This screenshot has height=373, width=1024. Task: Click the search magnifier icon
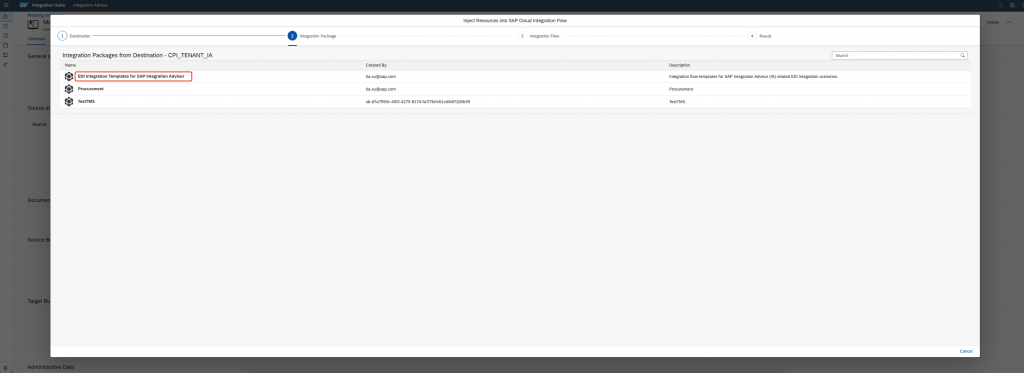(x=963, y=56)
